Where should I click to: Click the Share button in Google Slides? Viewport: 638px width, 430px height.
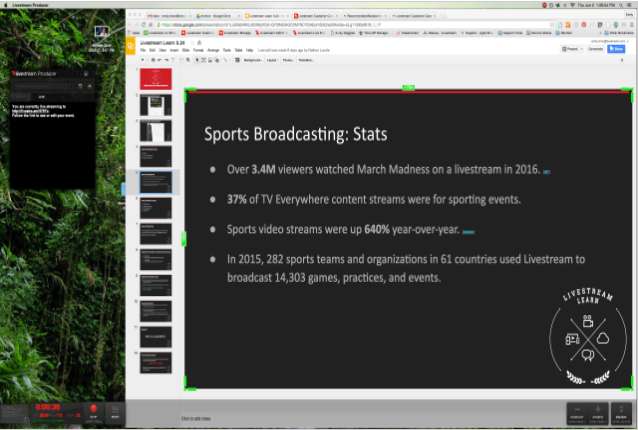coord(616,49)
